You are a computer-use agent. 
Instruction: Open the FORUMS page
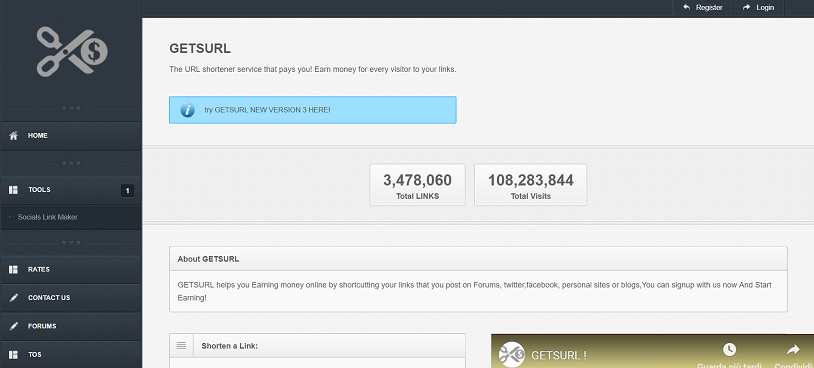coord(71,326)
